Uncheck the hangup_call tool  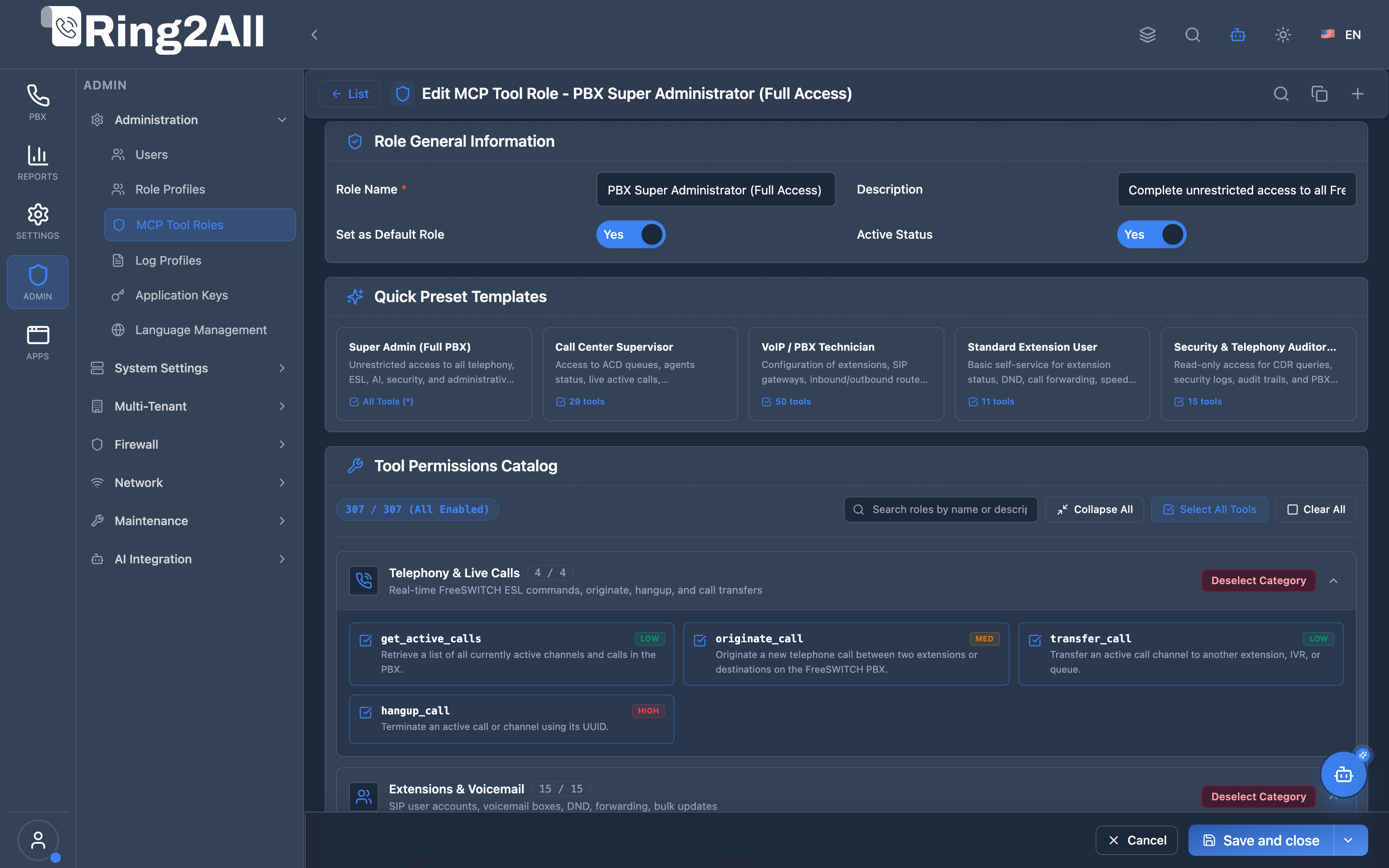click(x=365, y=713)
